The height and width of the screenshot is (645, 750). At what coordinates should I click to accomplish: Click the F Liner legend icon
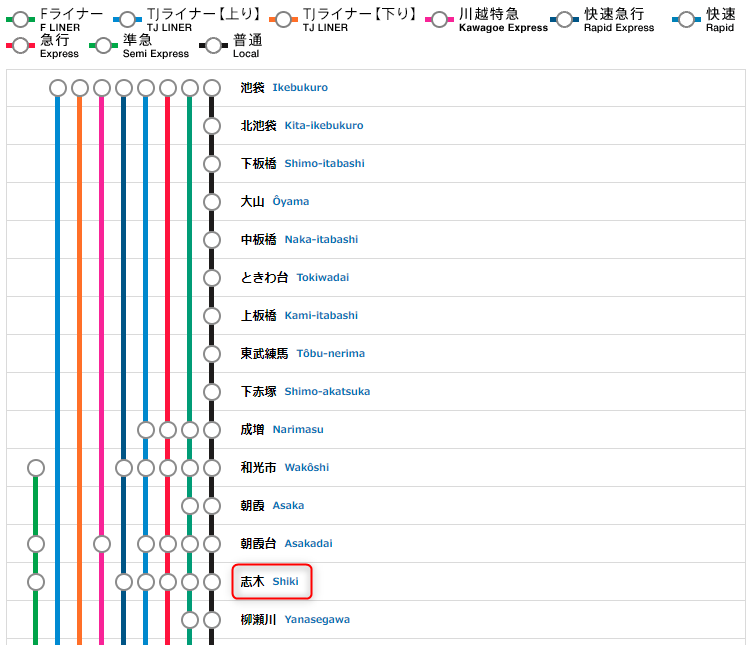click(21, 20)
